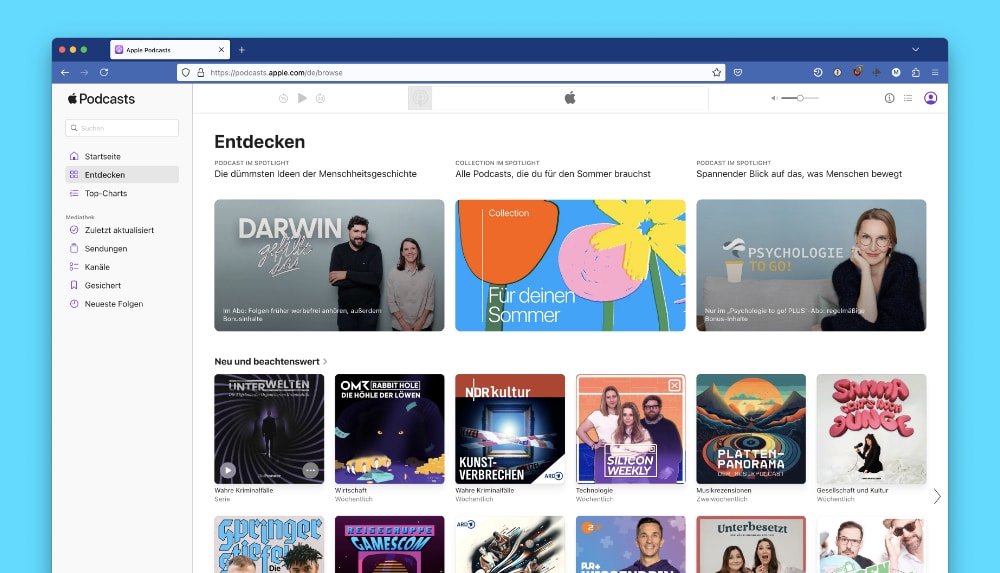Open the episode info icon in player bar

[890, 98]
